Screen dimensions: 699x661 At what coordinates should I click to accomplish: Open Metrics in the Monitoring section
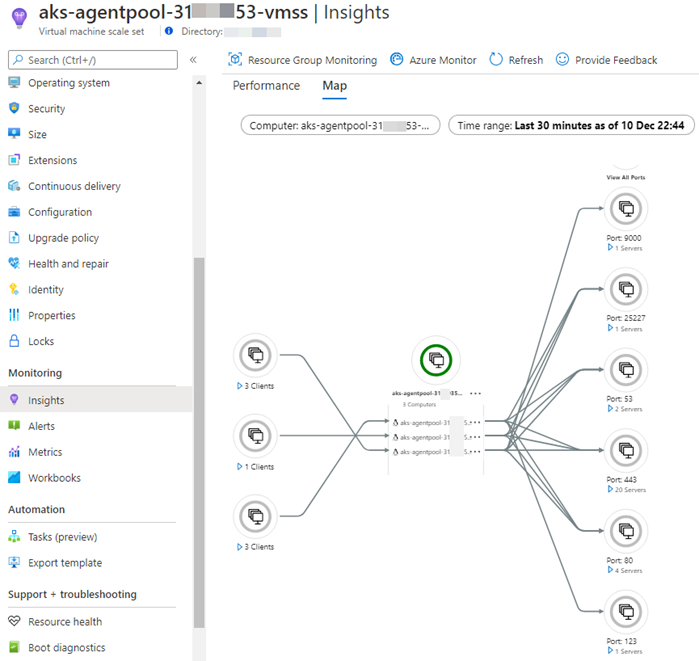pyautogui.click(x=46, y=452)
